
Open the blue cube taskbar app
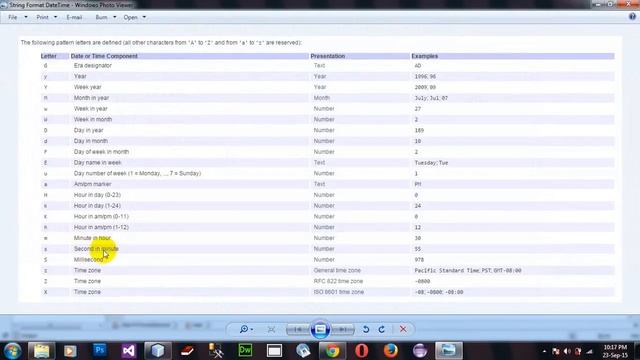click(158, 351)
